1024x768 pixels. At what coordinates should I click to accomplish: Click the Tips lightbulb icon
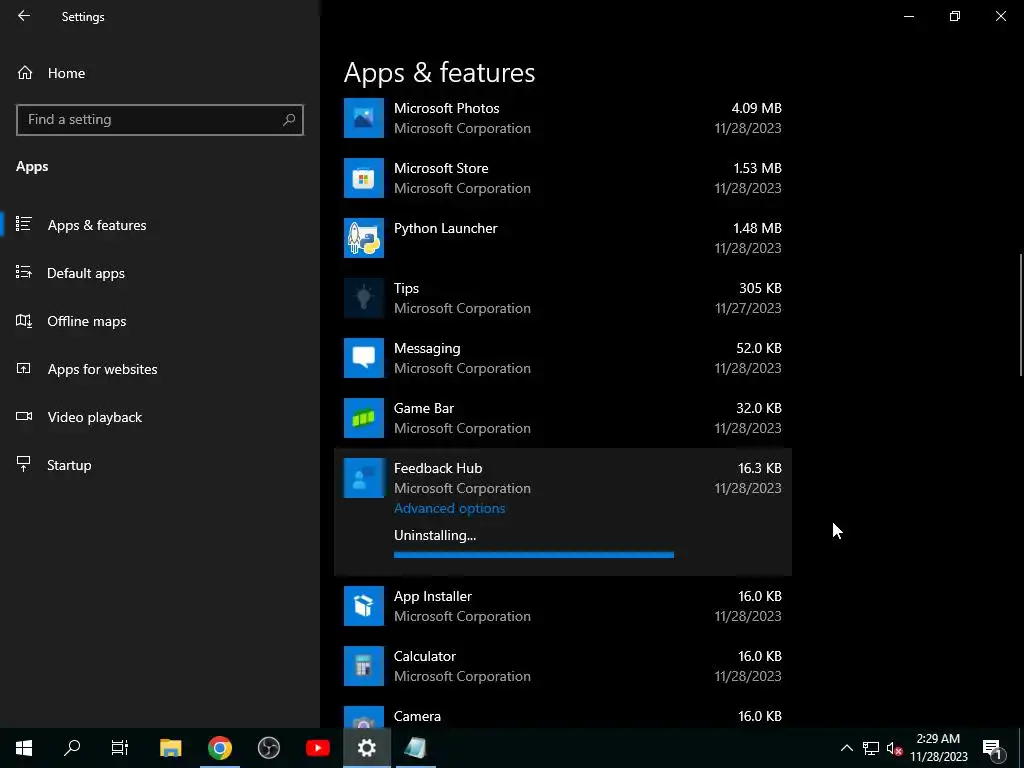pos(364,298)
